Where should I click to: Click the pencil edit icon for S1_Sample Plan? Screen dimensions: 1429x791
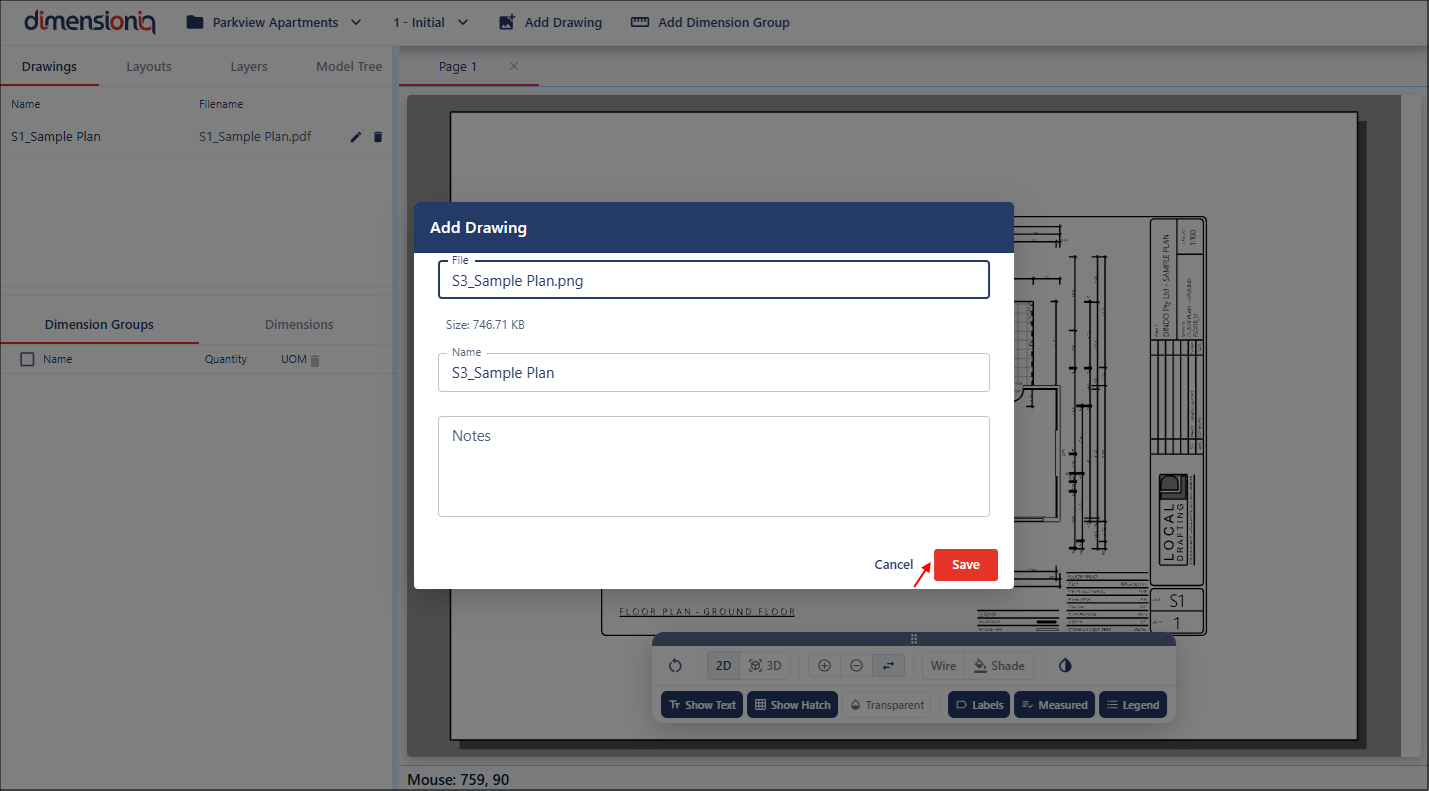[355, 137]
